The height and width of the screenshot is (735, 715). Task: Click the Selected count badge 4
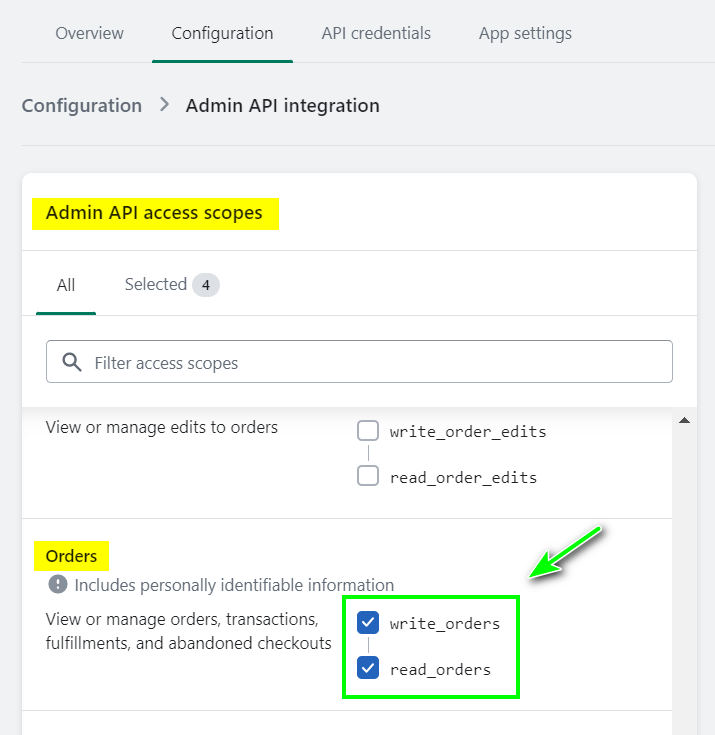pyautogui.click(x=206, y=285)
